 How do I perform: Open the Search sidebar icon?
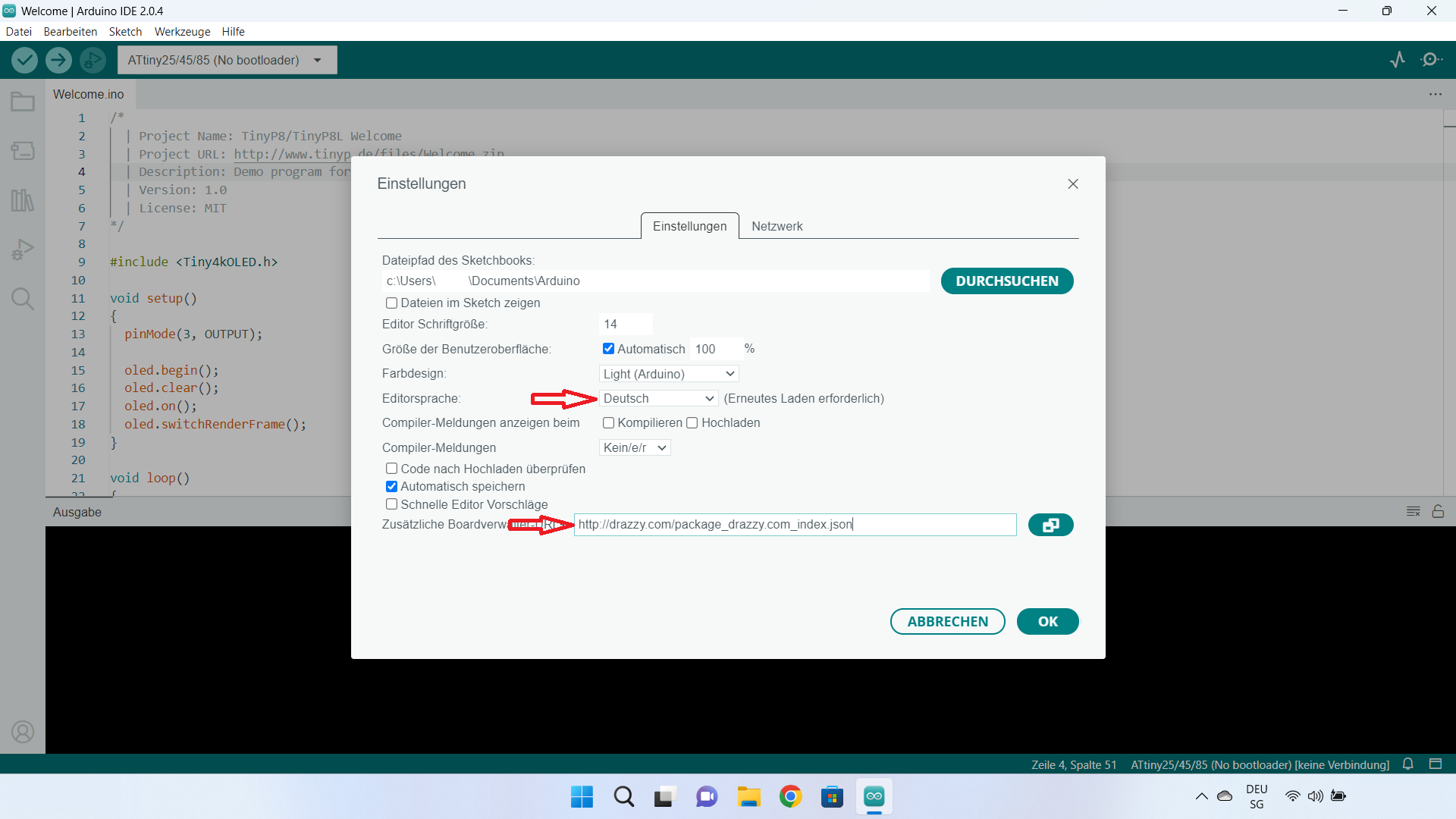coord(23,299)
